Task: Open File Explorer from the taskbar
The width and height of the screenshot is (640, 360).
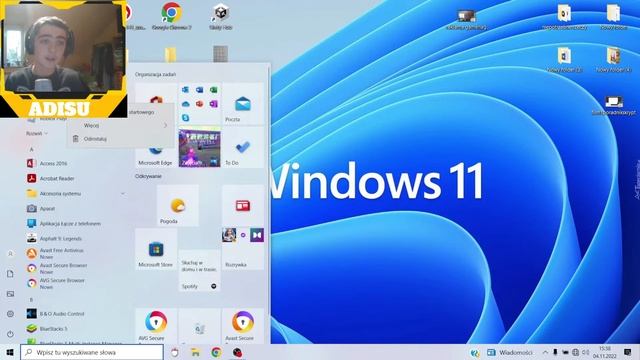Action: (195, 352)
